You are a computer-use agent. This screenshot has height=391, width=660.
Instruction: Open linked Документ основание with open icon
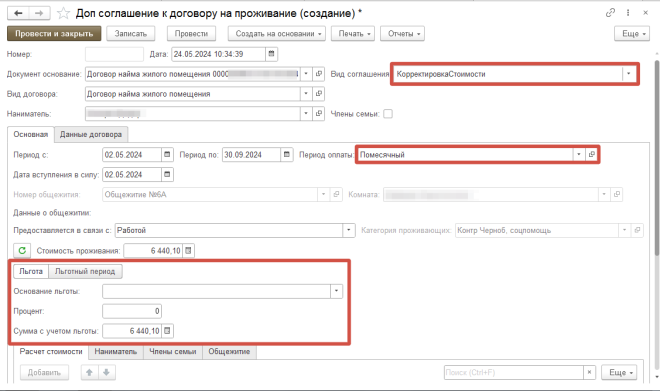click(x=319, y=74)
